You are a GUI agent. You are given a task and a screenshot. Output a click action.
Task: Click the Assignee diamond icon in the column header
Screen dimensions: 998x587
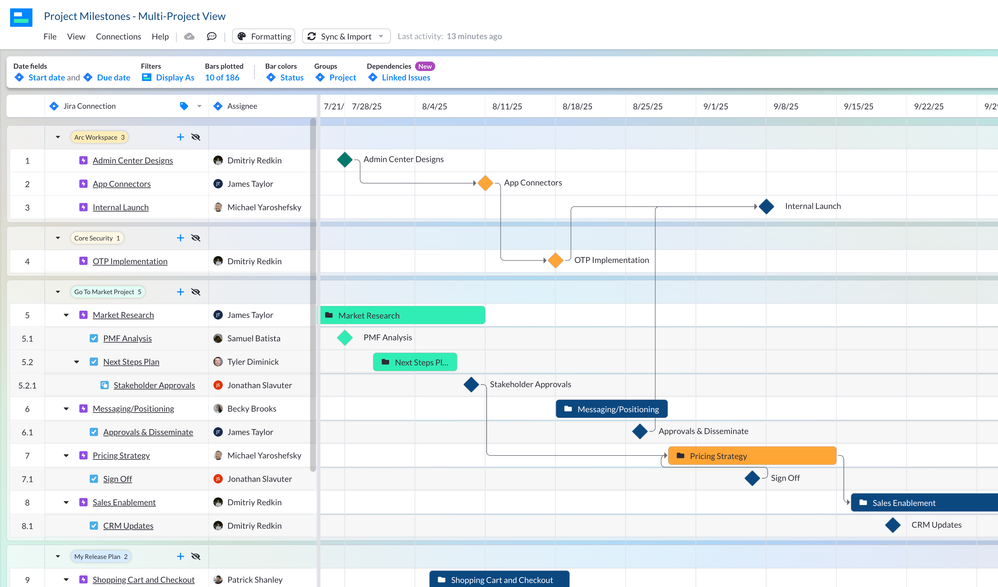(218, 106)
